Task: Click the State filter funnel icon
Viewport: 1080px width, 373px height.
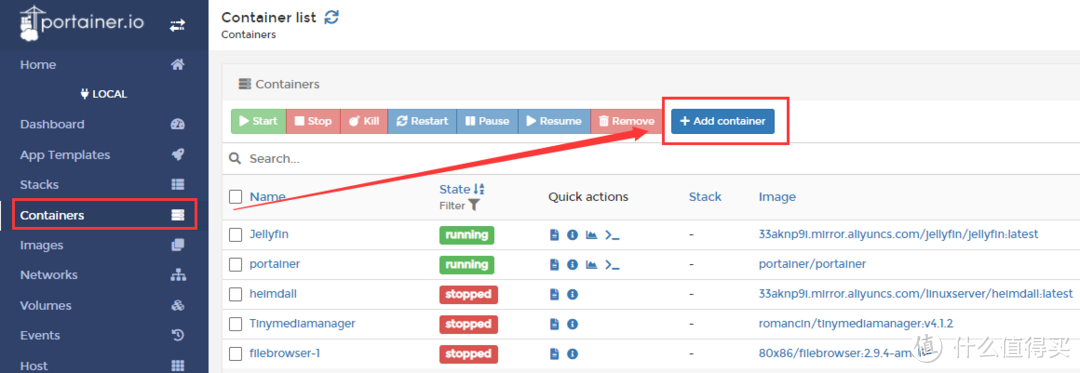Action: pos(473,205)
